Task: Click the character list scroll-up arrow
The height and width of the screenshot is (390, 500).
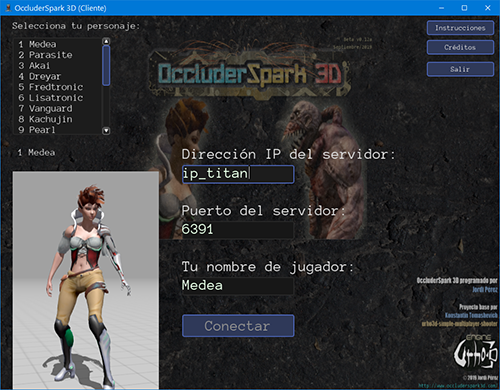Action: 106,41
